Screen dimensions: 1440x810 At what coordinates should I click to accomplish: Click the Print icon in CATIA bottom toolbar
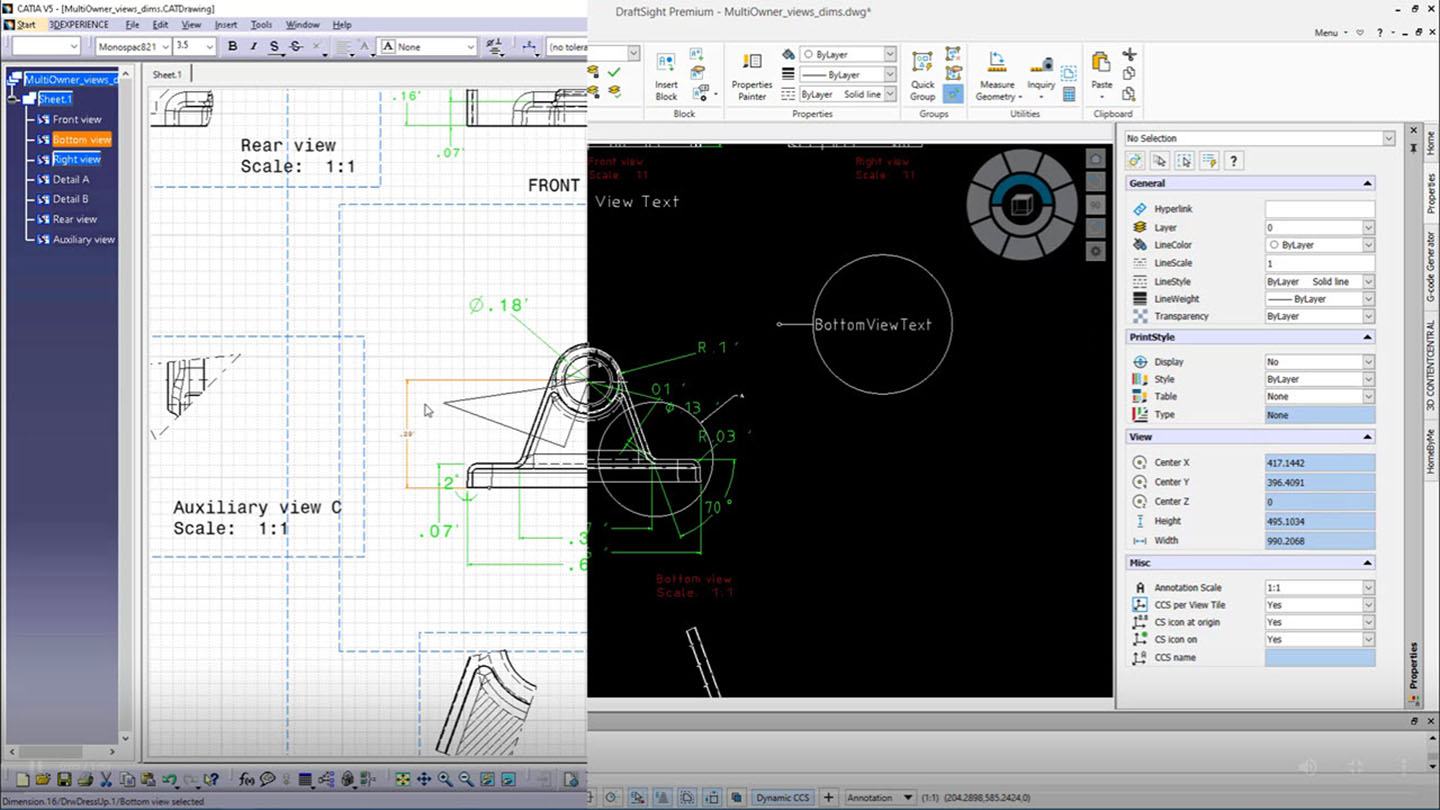pyautogui.click(x=85, y=779)
